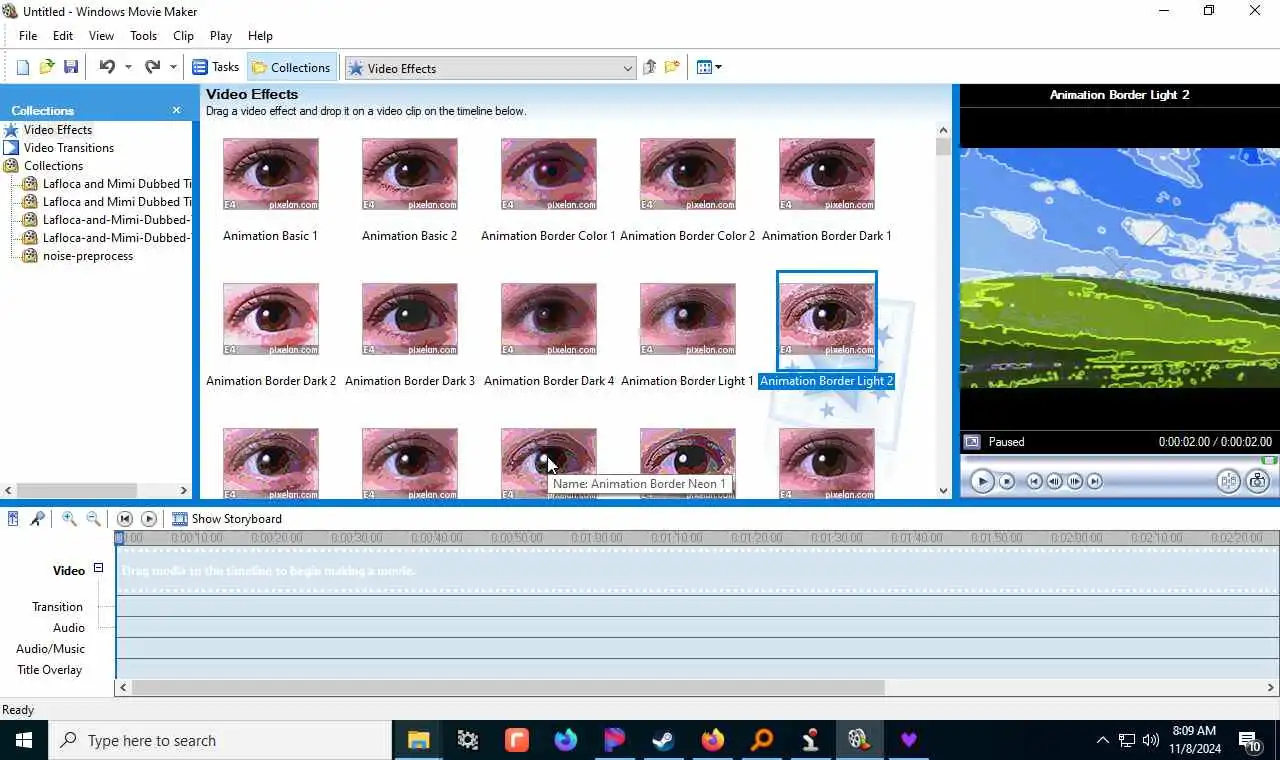The width and height of the screenshot is (1280, 760).
Task: Click the down arrow of the effects scrollbar
Action: [943, 490]
